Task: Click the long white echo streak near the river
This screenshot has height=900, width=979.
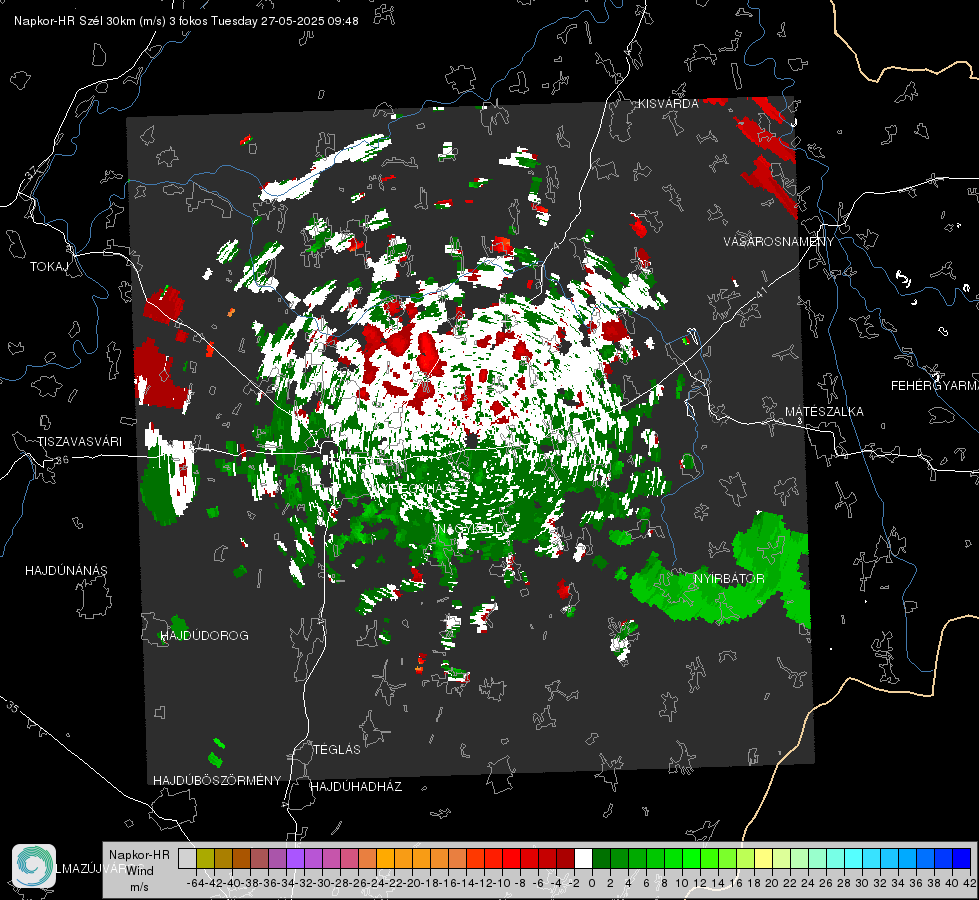Action: point(325,167)
